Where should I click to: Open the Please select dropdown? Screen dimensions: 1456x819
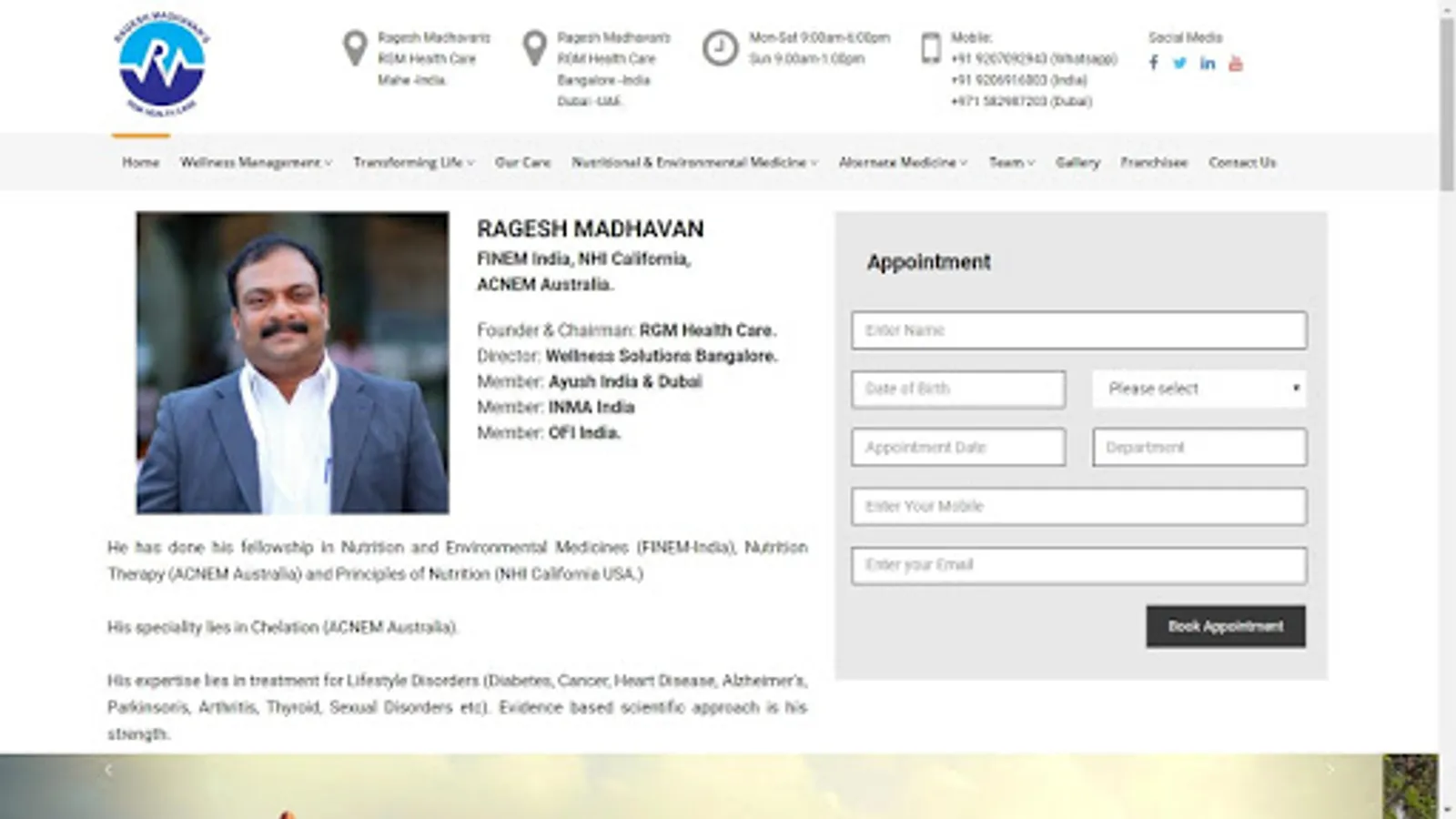tap(1199, 389)
